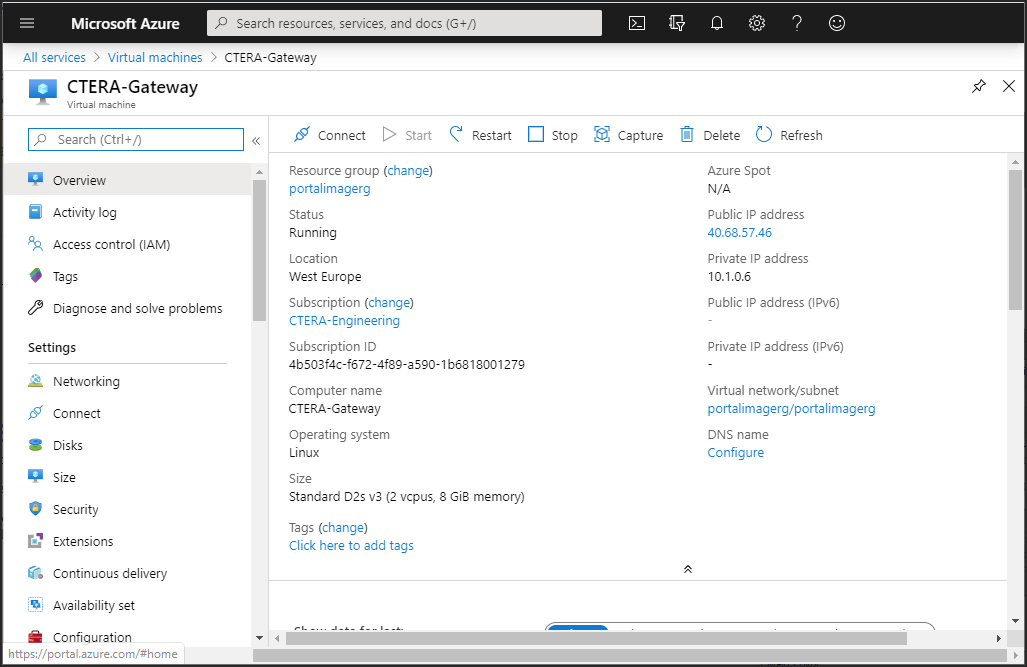This screenshot has height=667, width=1027.
Task: Select Overview in the sidebar
Action: click(127, 180)
